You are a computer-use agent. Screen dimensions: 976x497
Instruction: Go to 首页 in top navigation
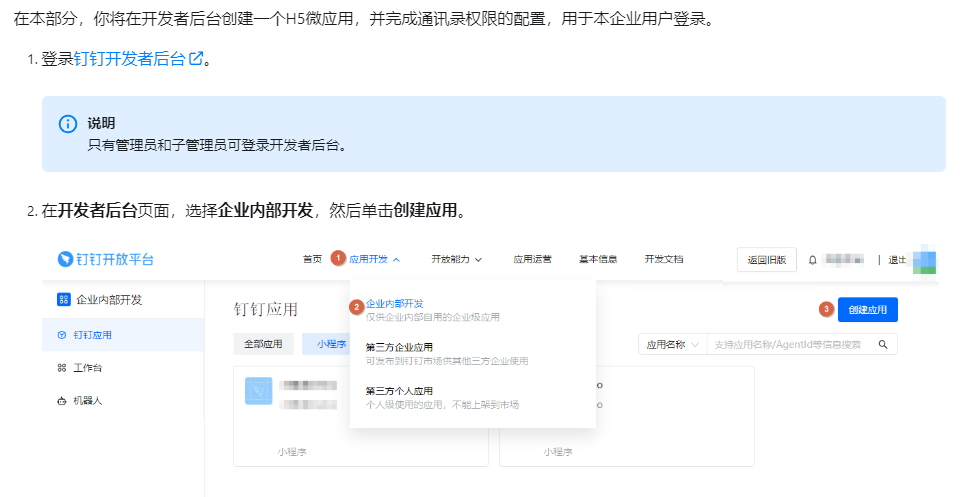click(x=312, y=259)
